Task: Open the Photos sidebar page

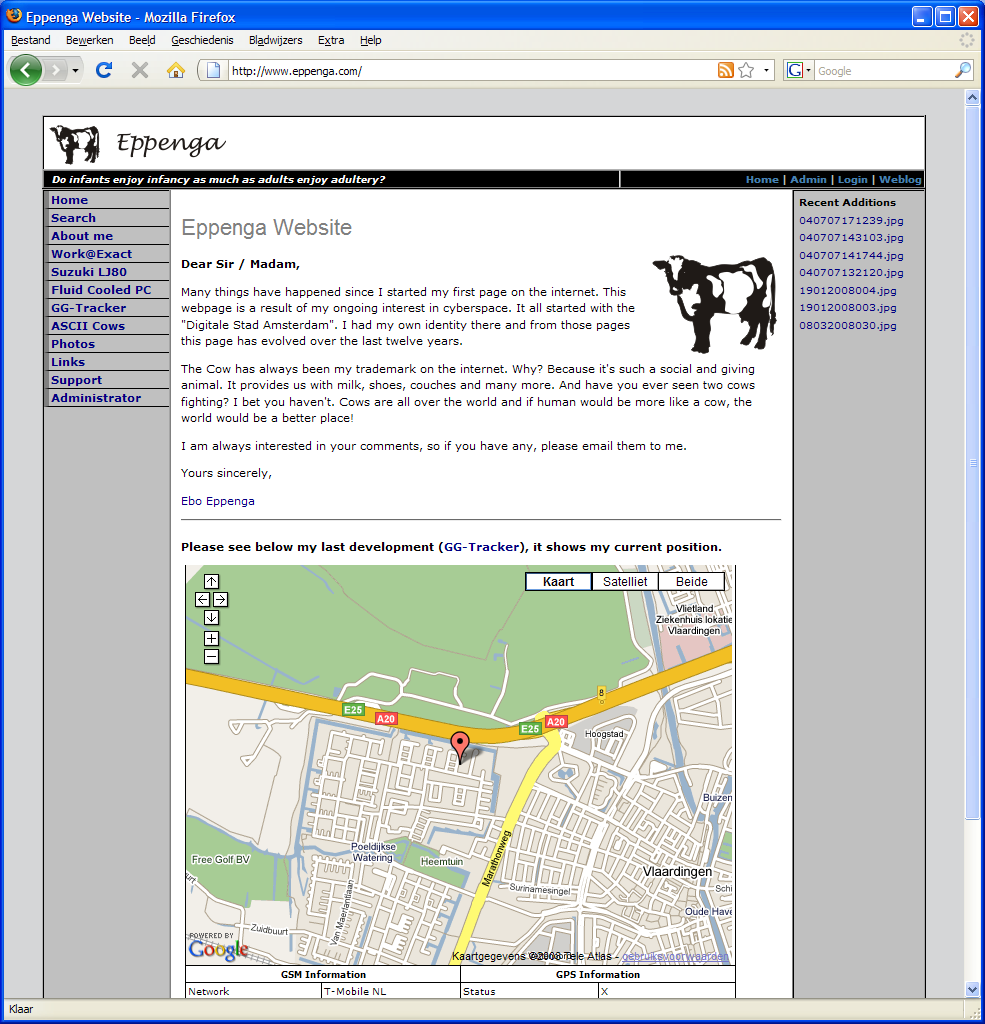Action: 73,344
